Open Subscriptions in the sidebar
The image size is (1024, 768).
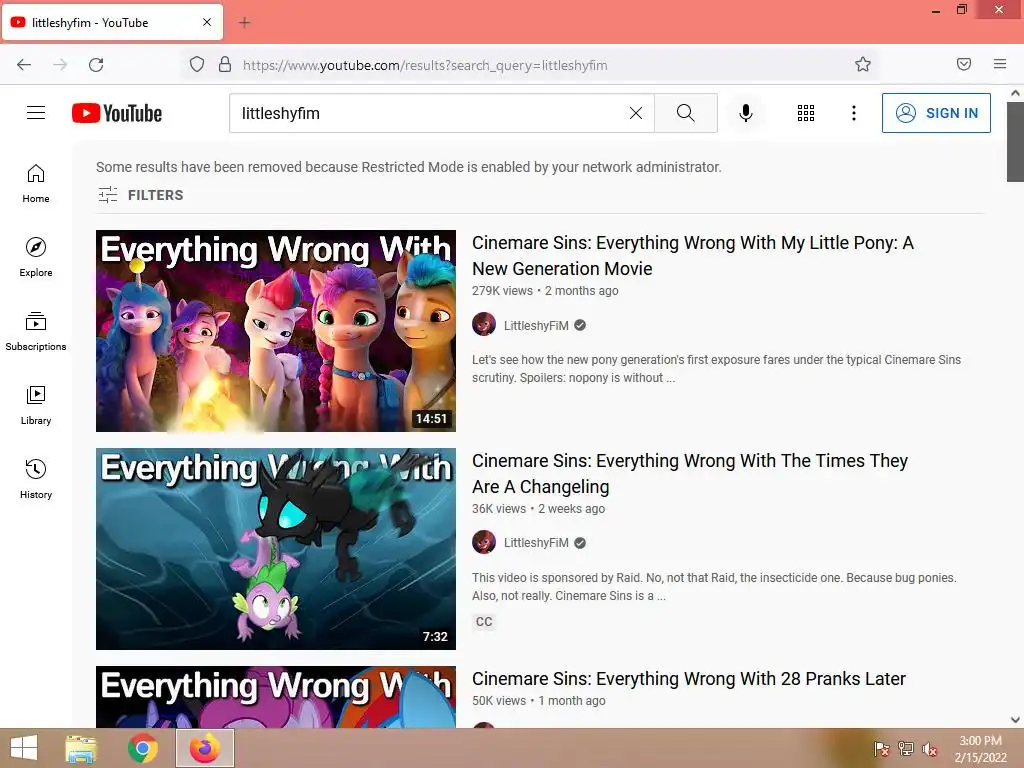[36, 332]
